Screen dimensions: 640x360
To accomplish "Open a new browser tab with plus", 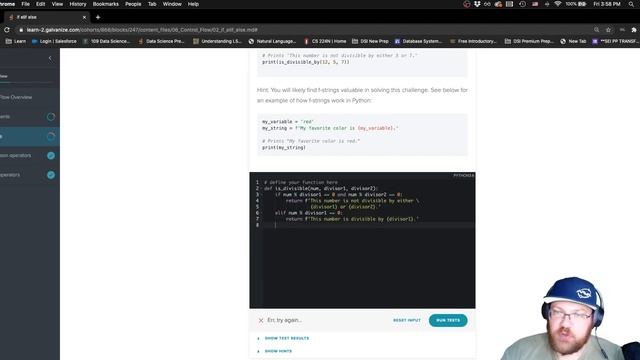I will (x=98, y=17).
